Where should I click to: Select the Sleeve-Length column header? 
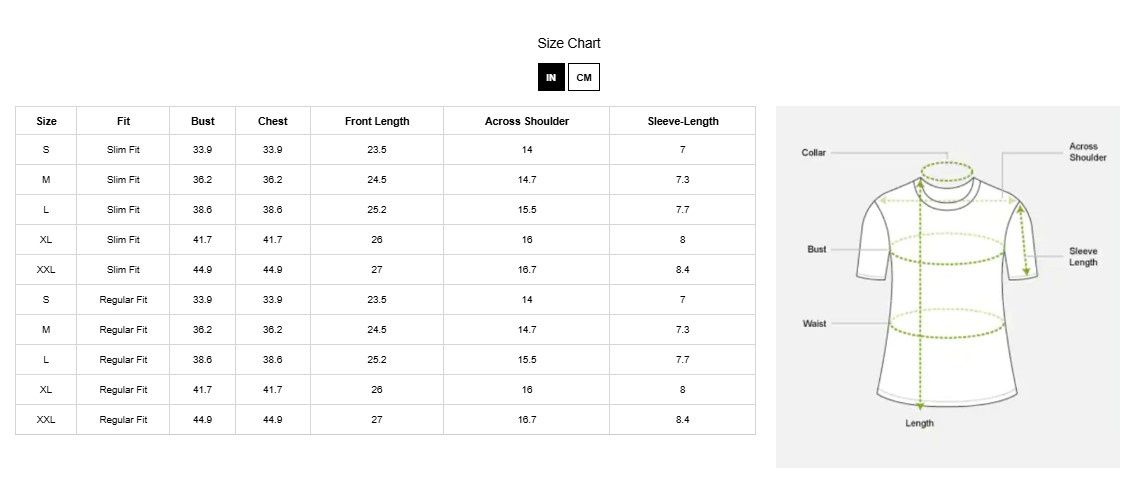pyautogui.click(x=683, y=121)
